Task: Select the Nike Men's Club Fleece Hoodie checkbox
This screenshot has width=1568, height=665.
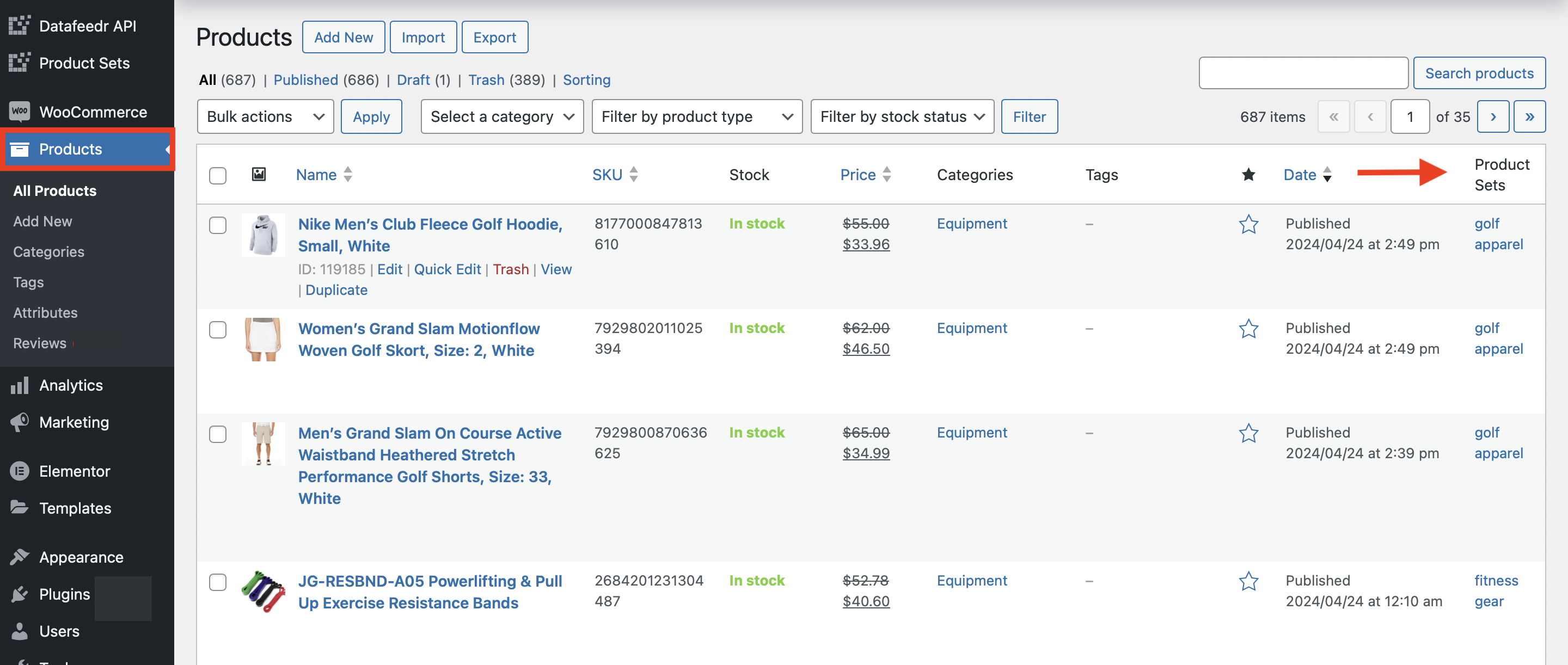Action: pos(217,225)
